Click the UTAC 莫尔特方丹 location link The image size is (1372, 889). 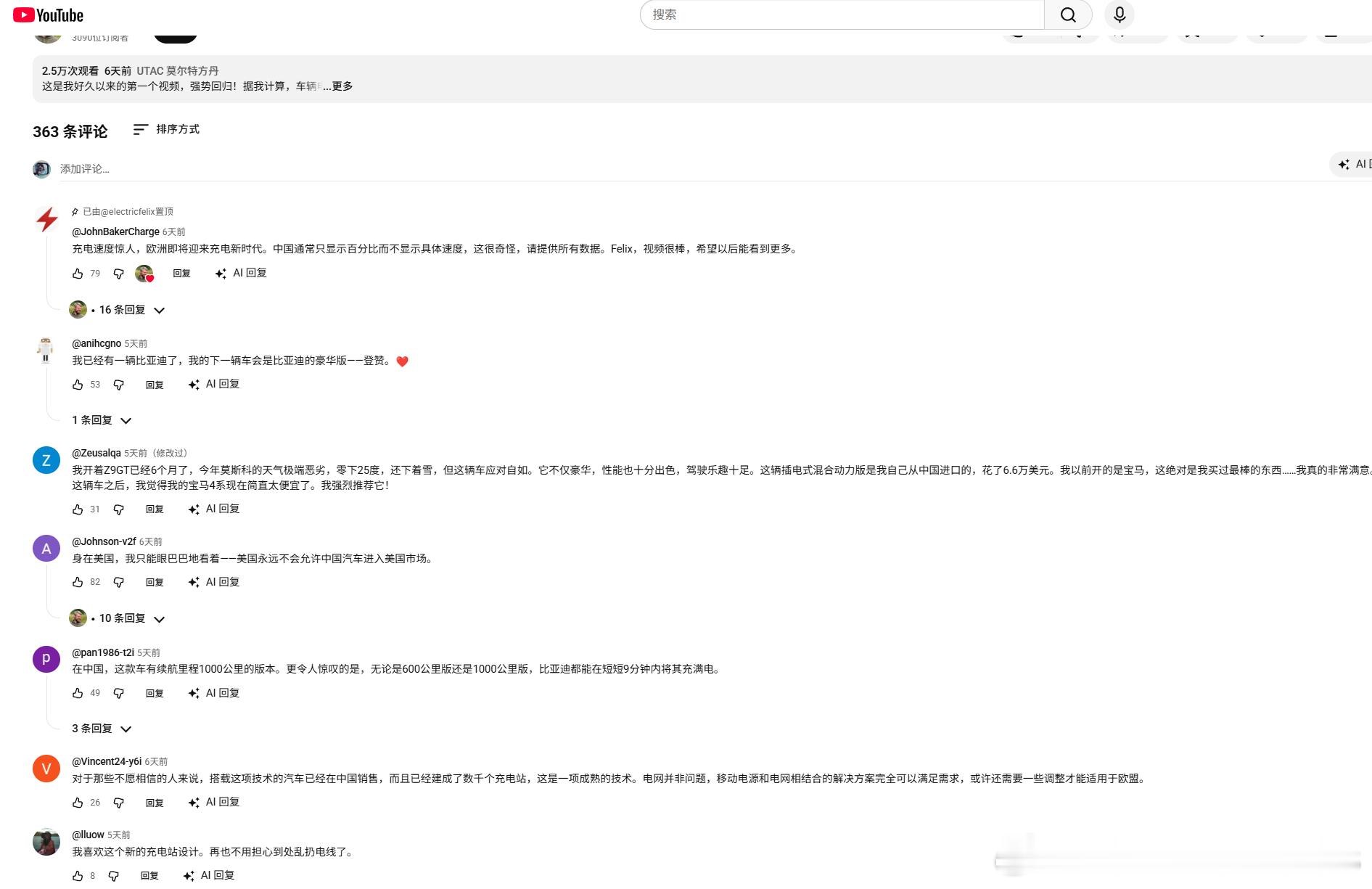pos(178,71)
